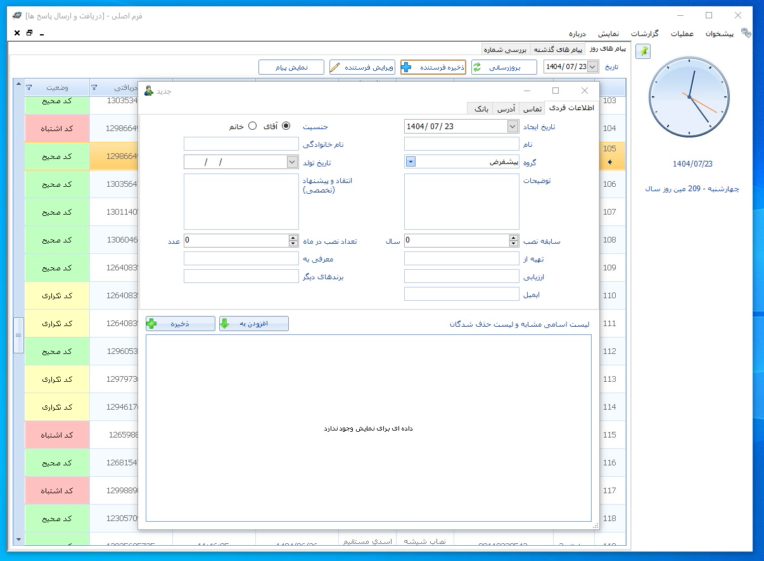Decrease the تعداد نصب در ماه value

click(x=293, y=243)
